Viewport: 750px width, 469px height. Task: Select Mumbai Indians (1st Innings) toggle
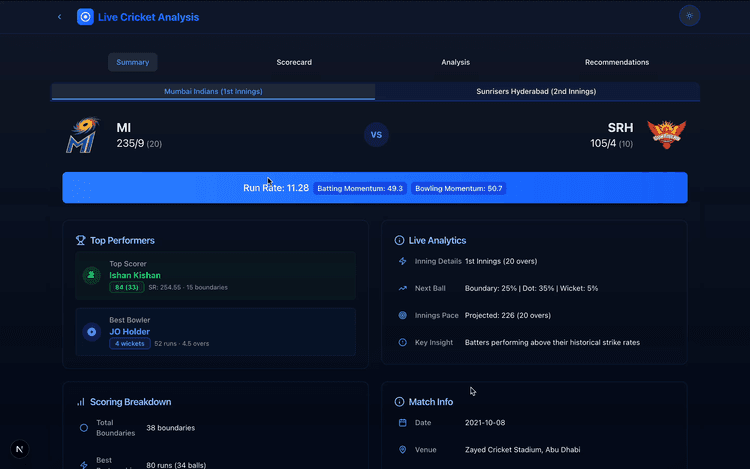click(213, 91)
